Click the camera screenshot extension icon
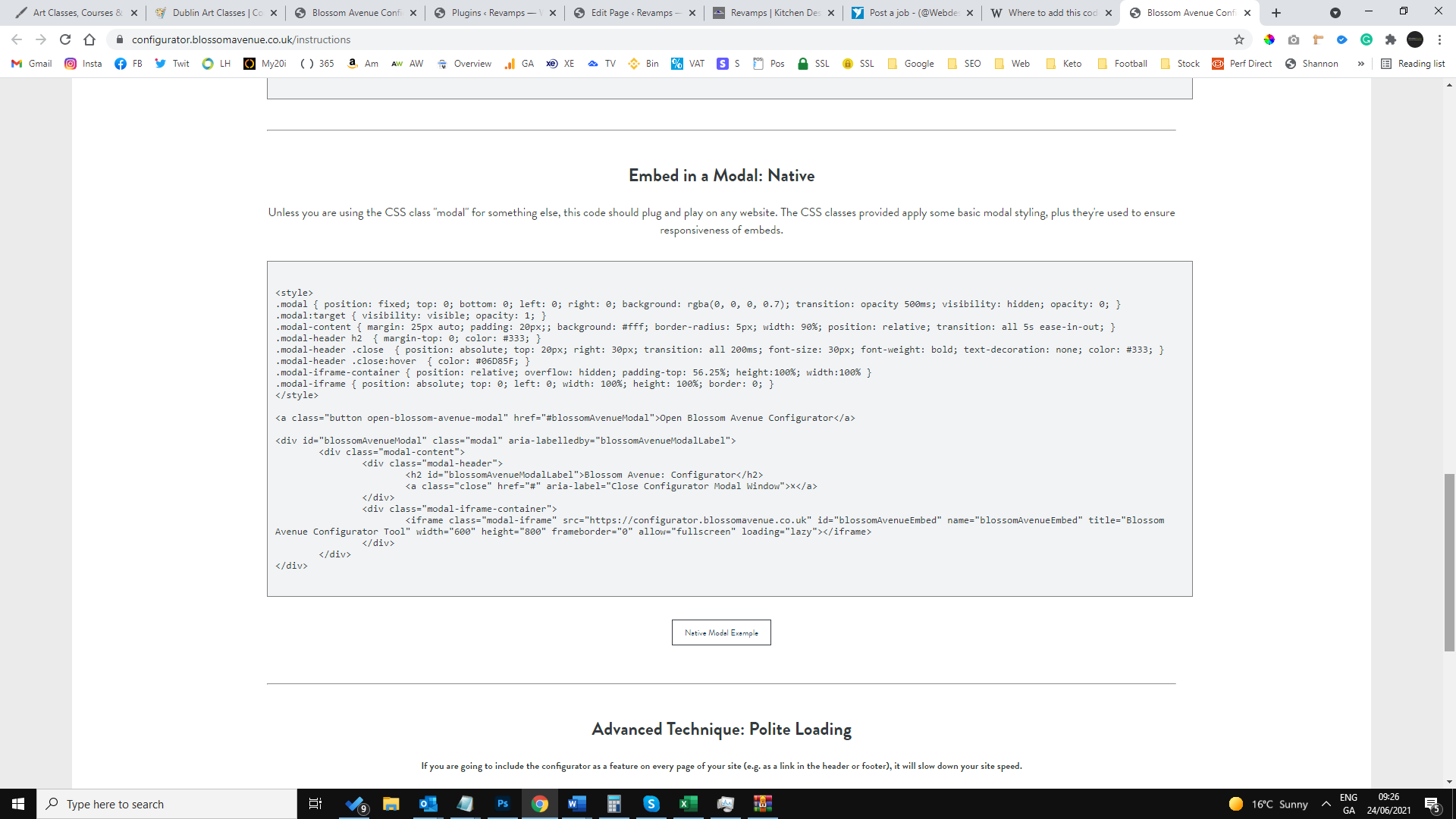 (1294, 39)
